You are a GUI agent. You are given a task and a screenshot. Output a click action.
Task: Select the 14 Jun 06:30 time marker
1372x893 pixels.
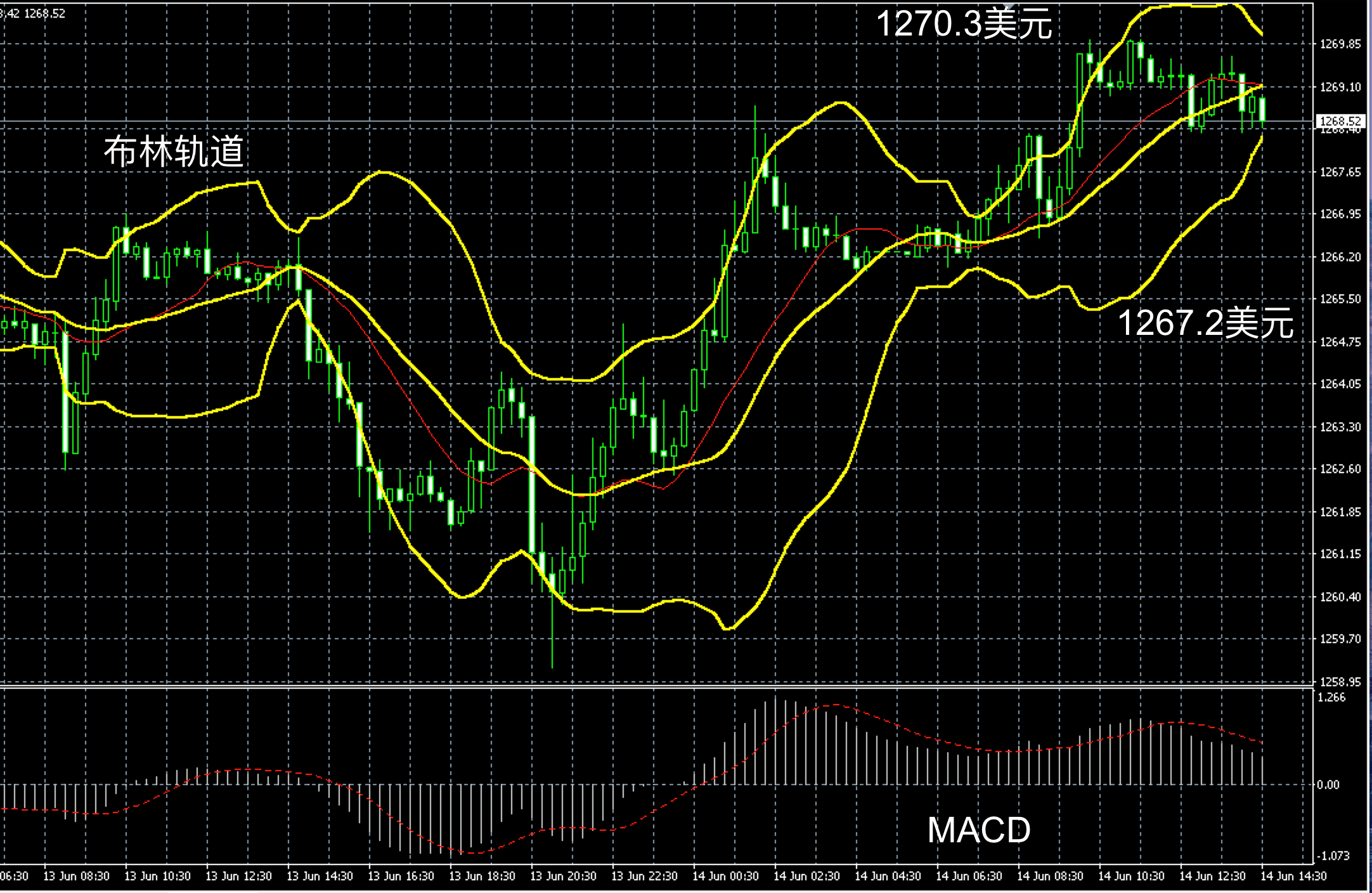[x=969, y=876]
